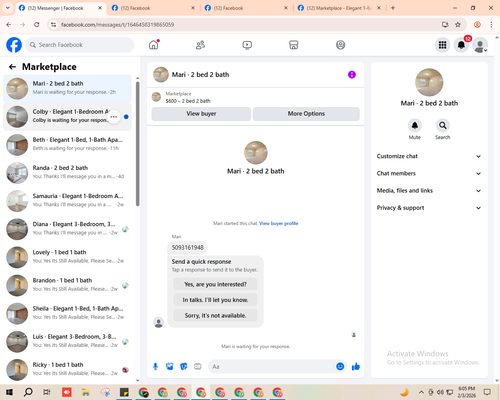Open the Facebook home logo
This screenshot has width=500, height=400.
[14, 45]
